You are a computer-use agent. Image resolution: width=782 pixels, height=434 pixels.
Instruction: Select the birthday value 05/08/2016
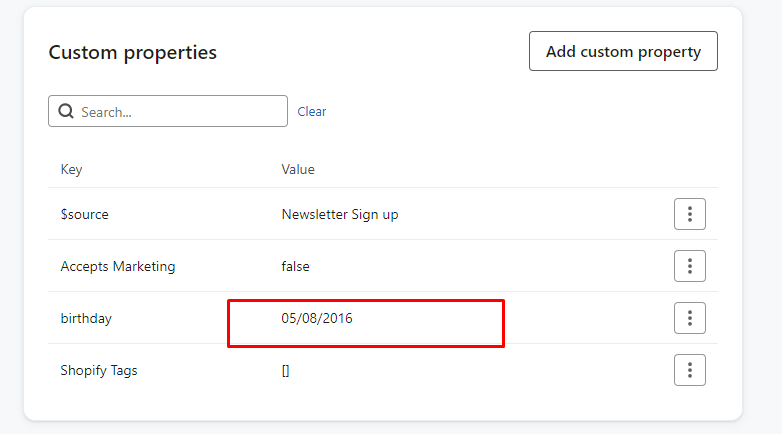tap(317, 318)
